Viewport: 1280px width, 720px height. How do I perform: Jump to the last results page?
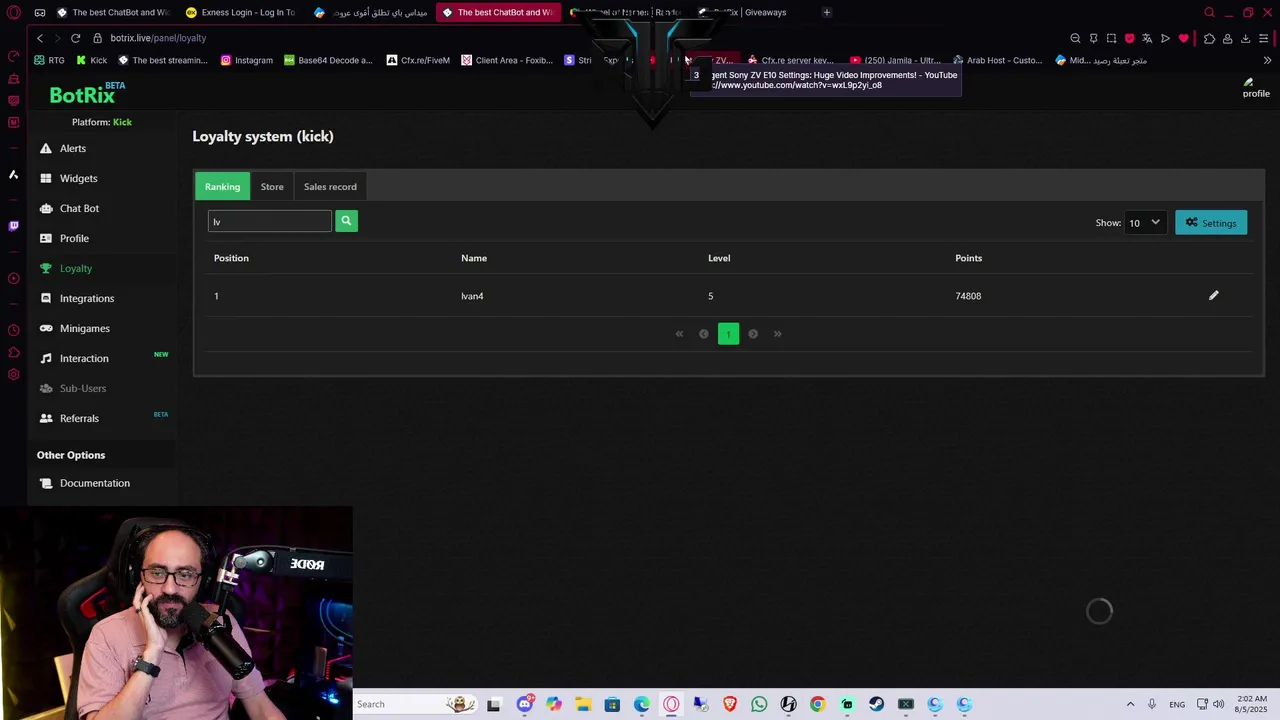(777, 334)
